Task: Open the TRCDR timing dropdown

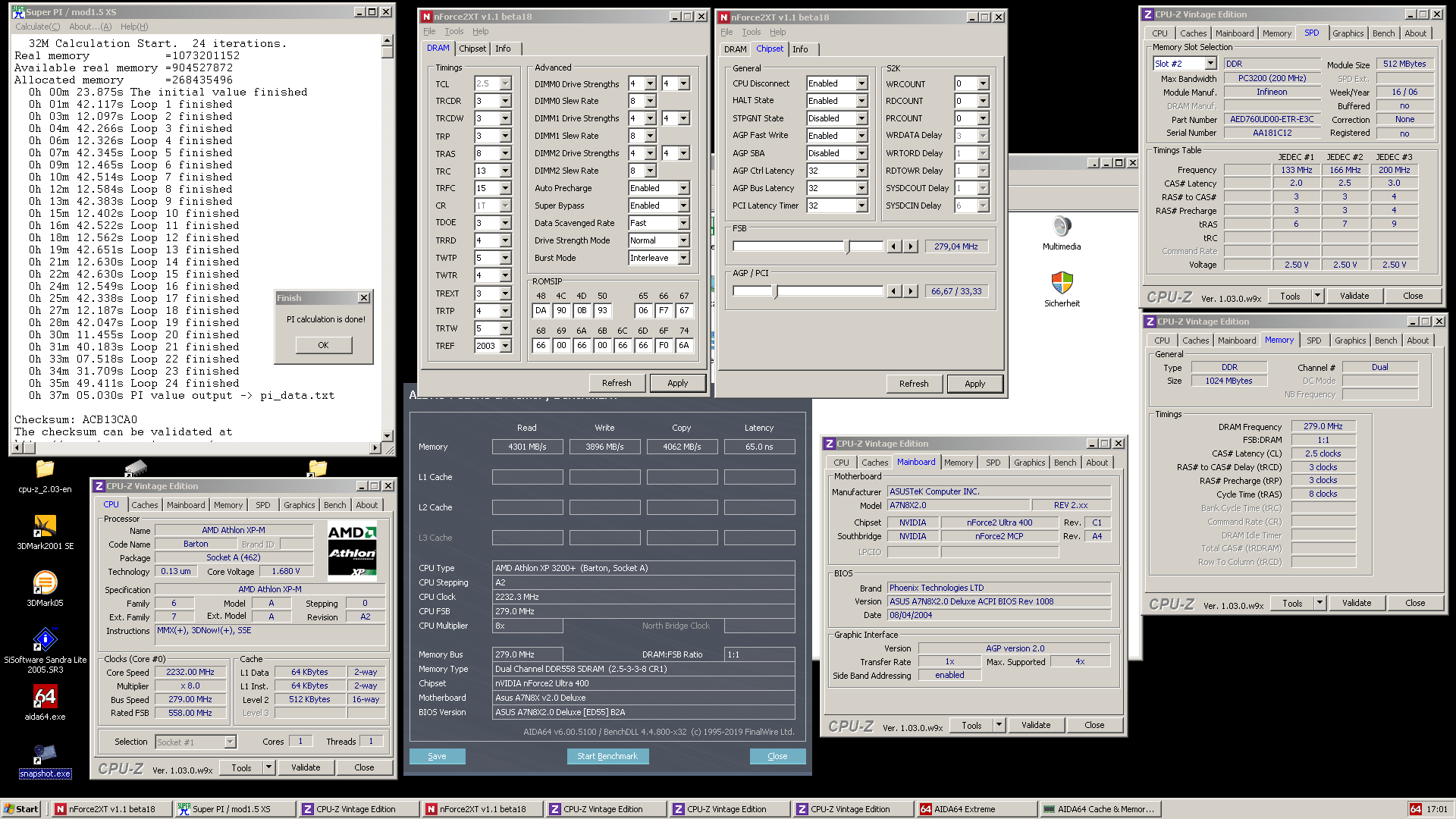Action: pyautogui.click(x=506, y=102)
